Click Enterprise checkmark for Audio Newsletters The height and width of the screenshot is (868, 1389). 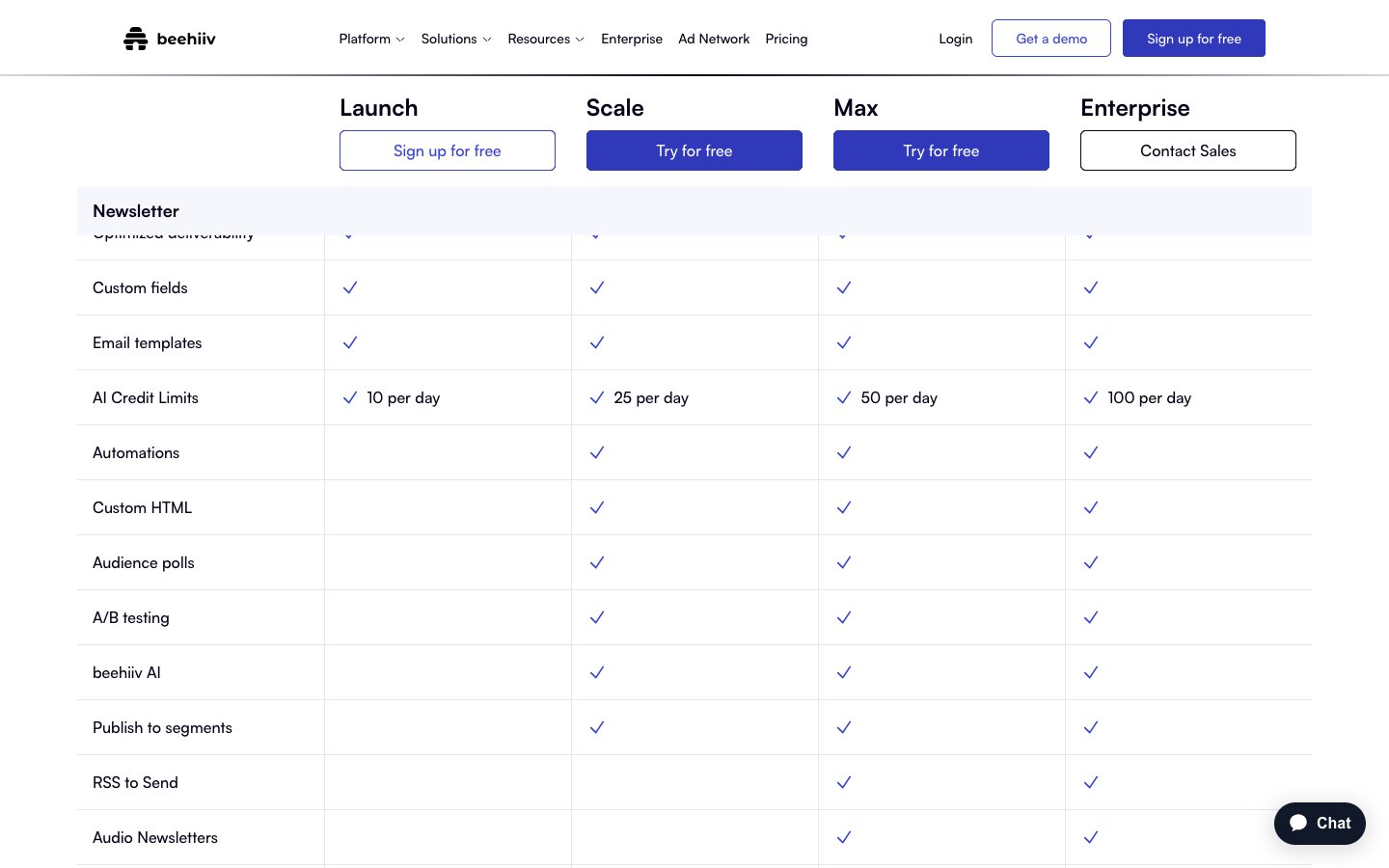pyautogui.click(x=1091, y=837)
